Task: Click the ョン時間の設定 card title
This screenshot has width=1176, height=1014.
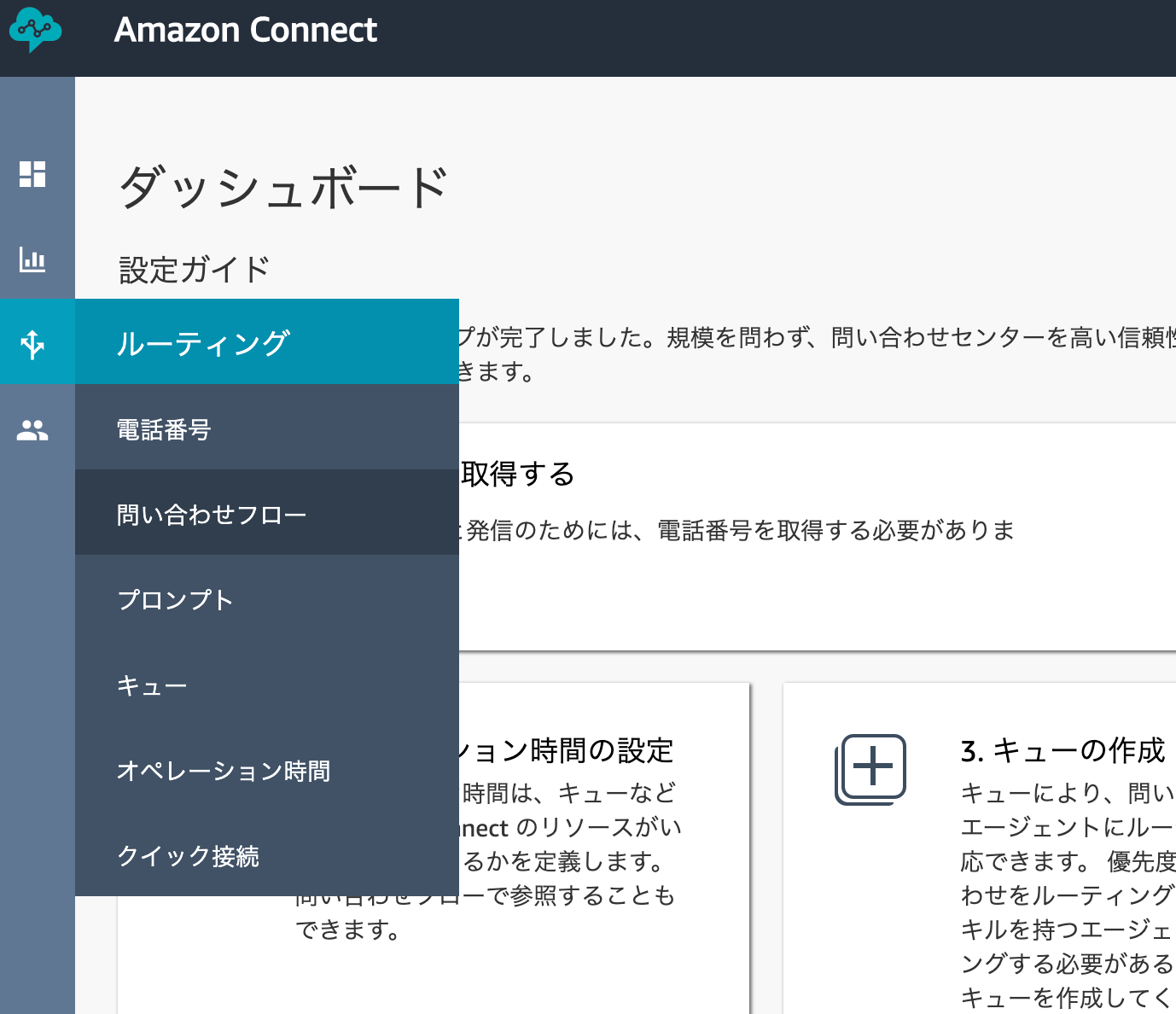Action: 567,750
